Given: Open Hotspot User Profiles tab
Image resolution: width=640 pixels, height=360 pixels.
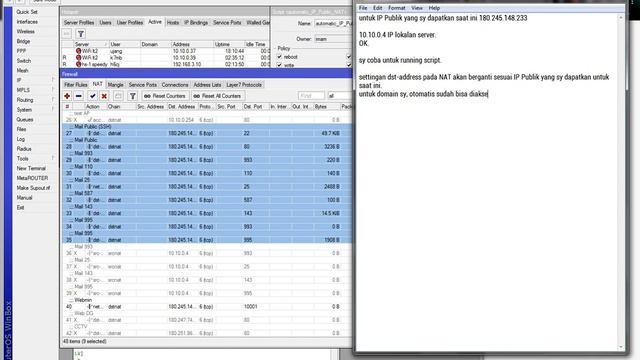Looking at the screenshot, I should 130,22.
